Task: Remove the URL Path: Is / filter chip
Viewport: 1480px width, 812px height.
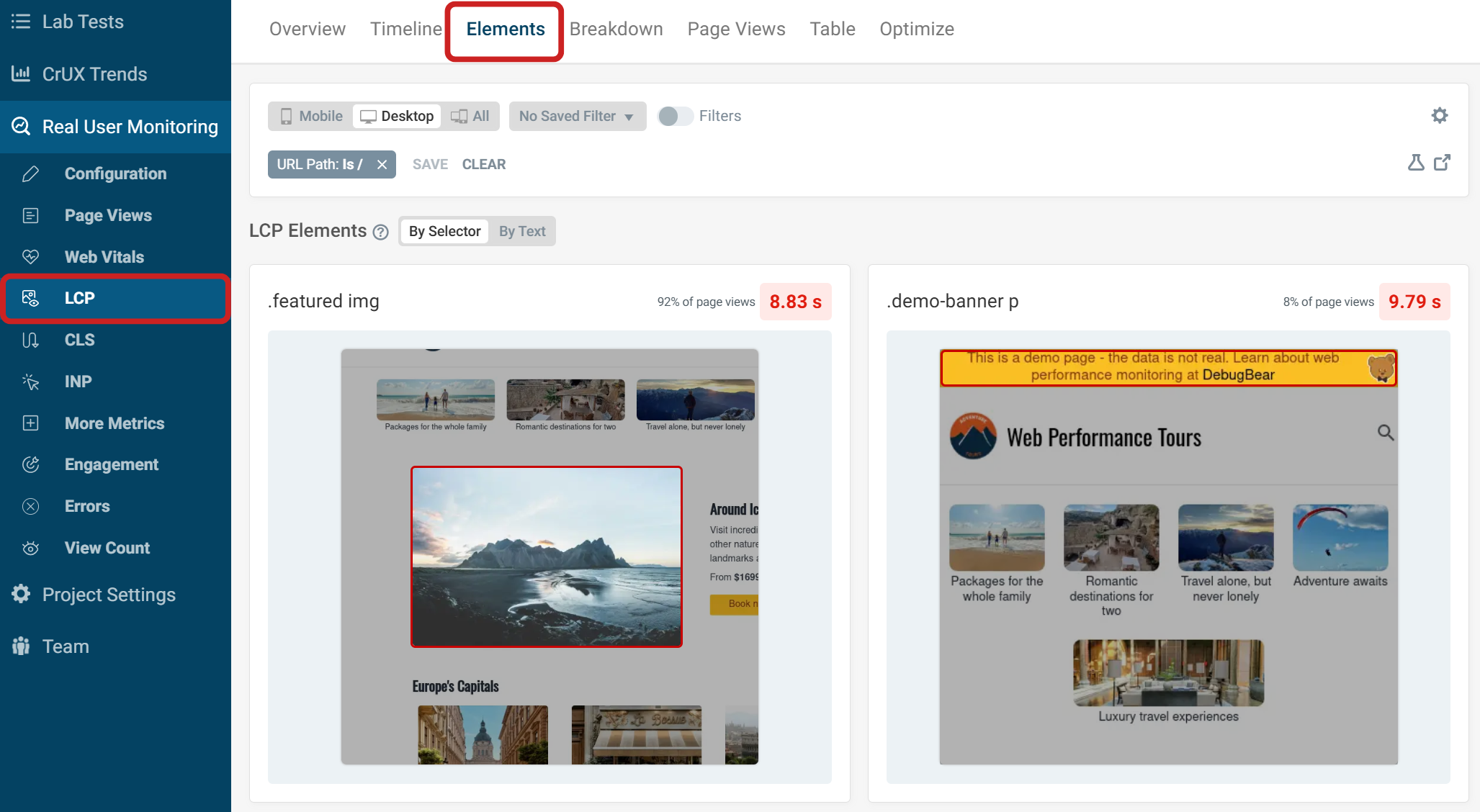Action: (382, 164)
